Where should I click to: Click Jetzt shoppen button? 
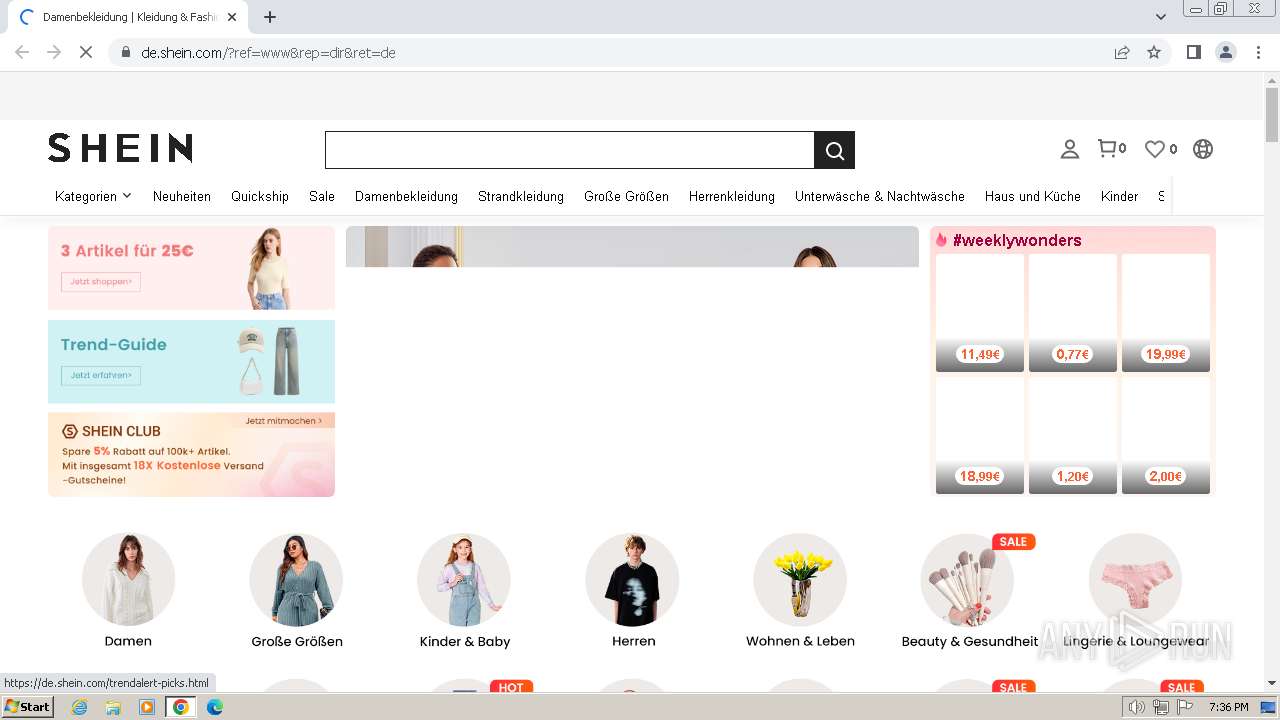tap(101, 282)
